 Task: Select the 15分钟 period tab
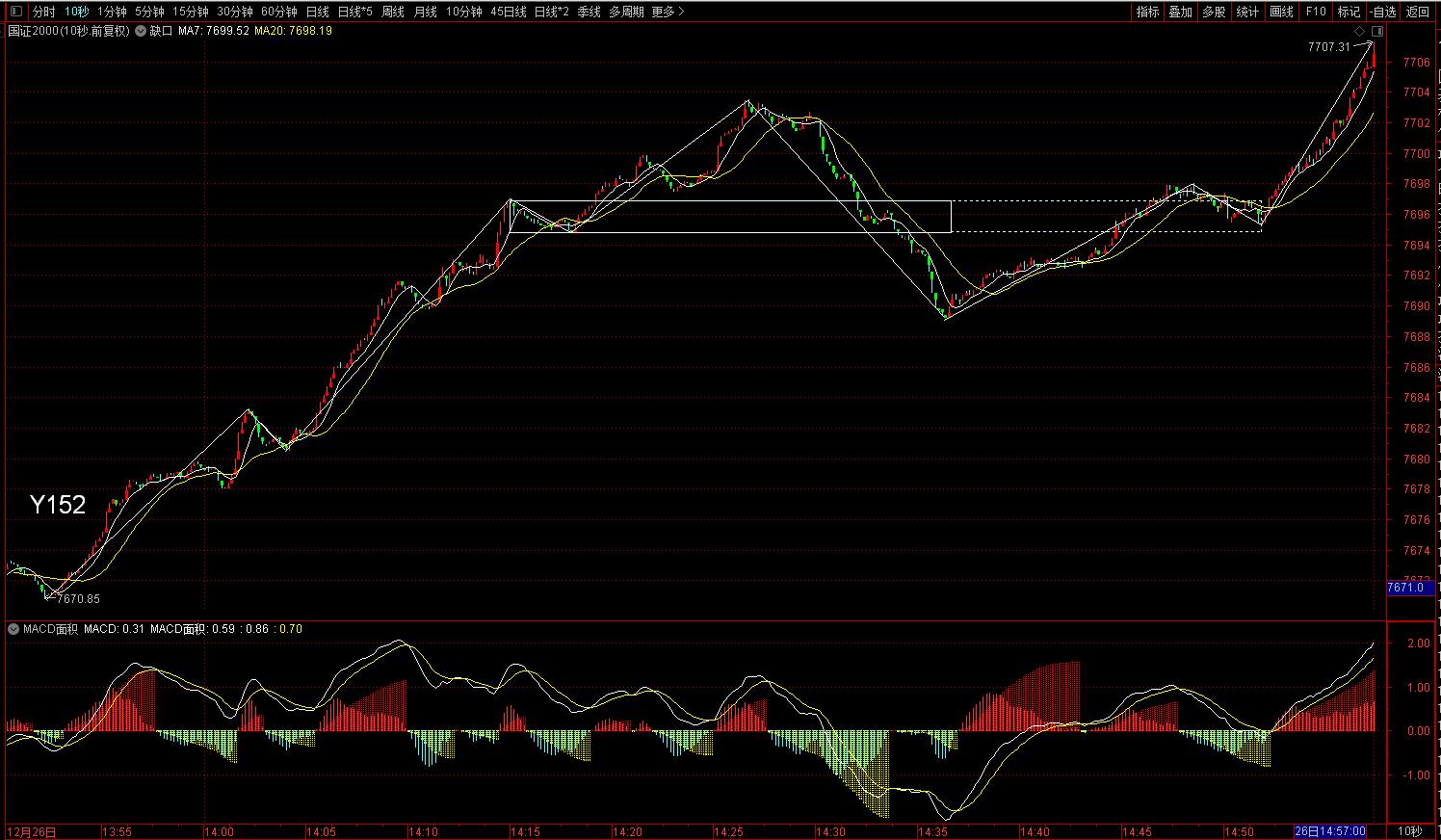[x=191, y=12]
